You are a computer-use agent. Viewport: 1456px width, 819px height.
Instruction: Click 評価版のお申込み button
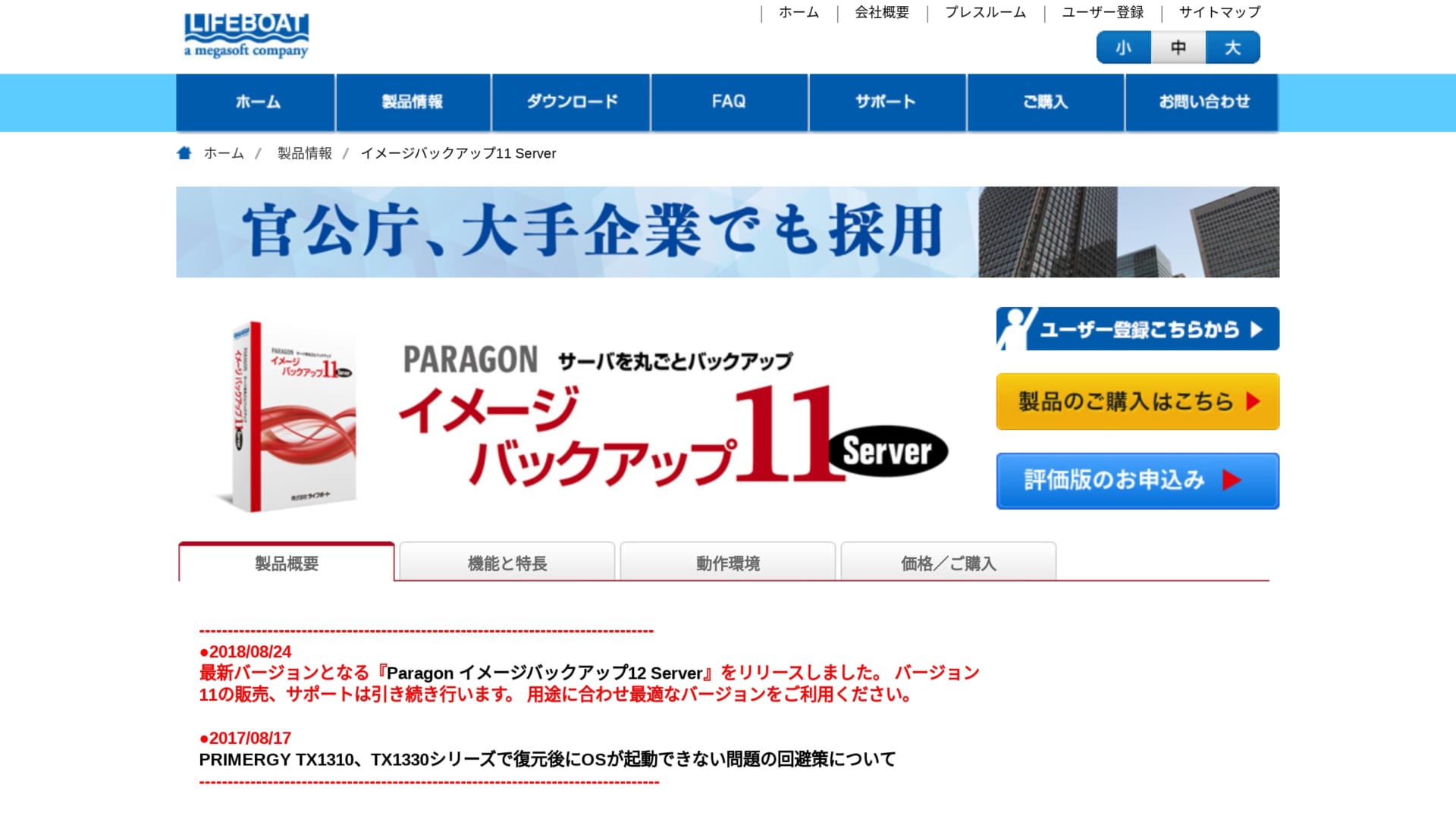click(1137, 481)
